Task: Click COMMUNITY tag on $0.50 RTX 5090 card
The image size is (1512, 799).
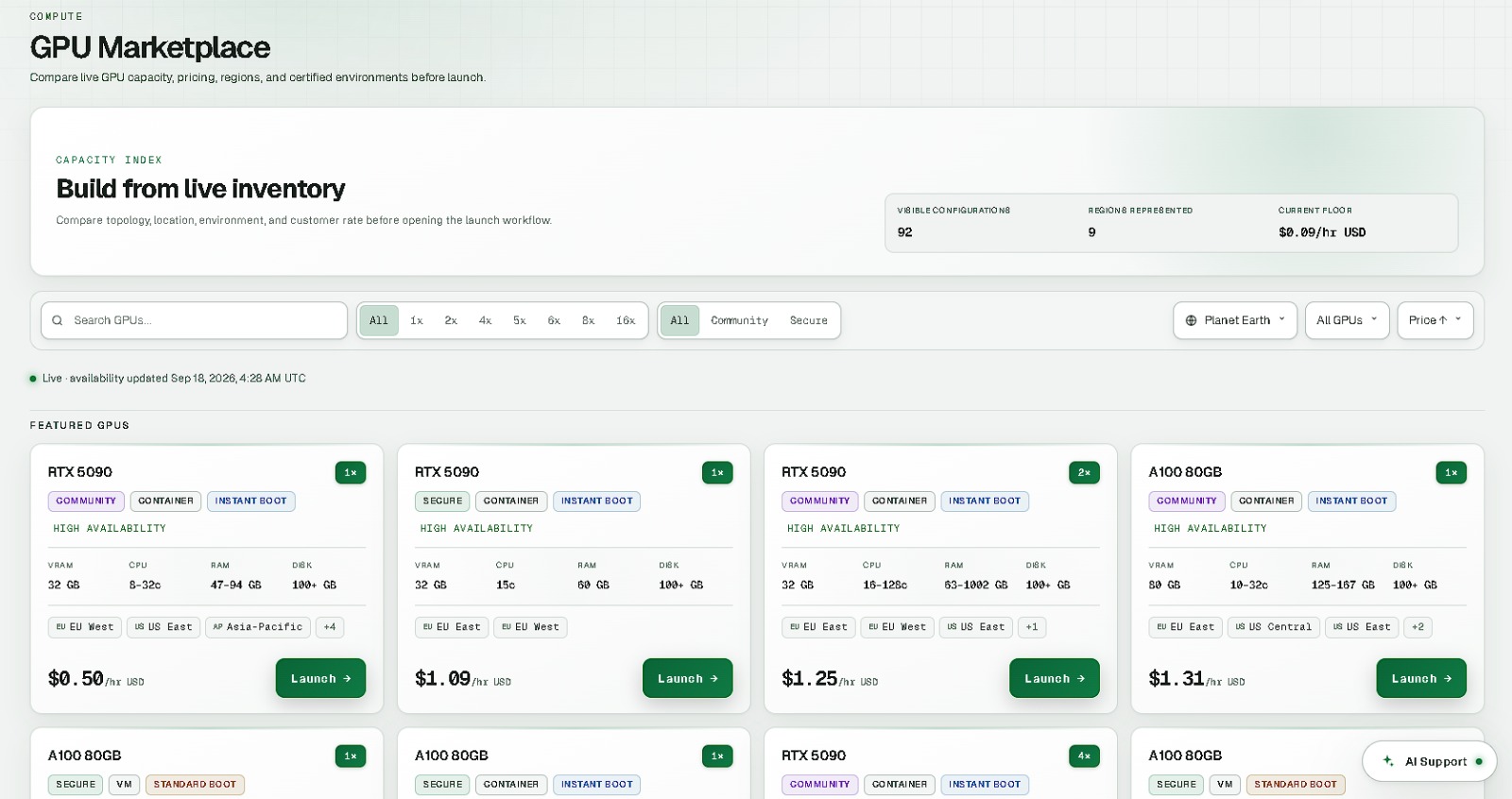Action: [86, 501]
